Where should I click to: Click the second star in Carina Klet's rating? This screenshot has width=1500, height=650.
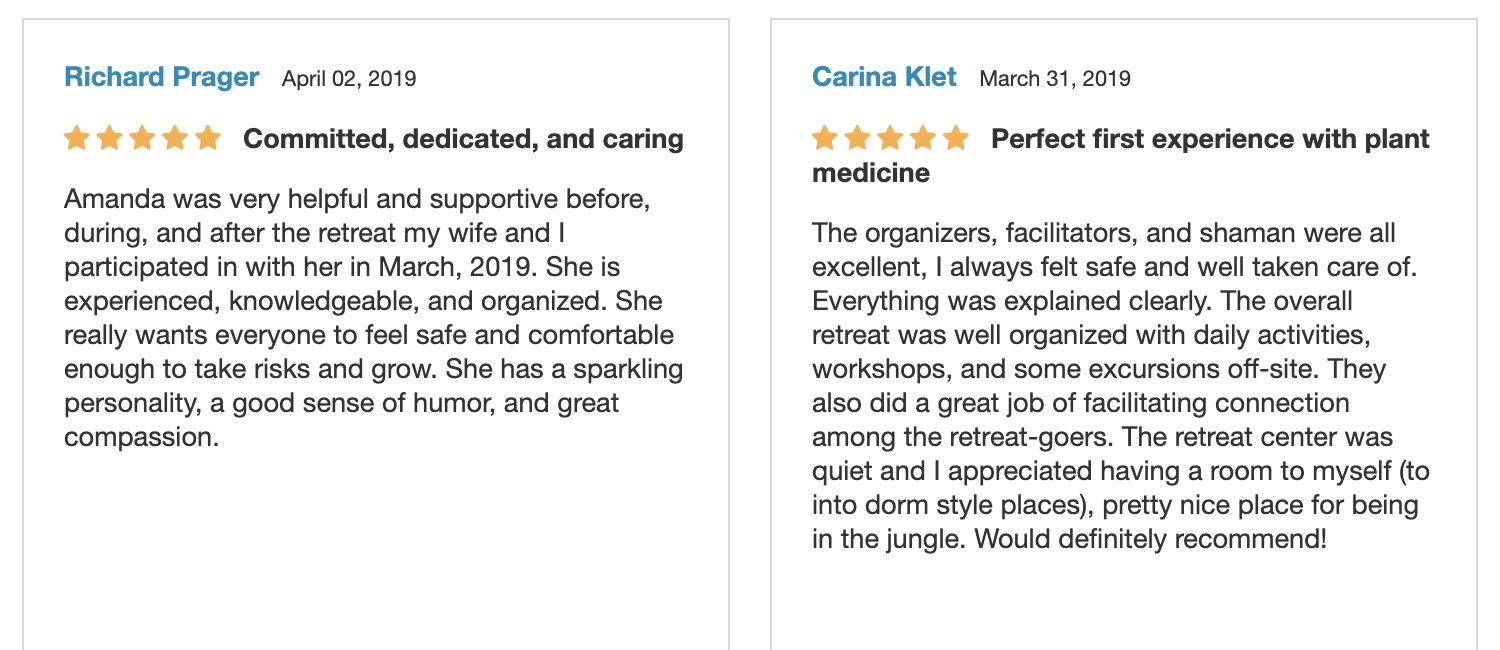click(x=857, y=138)
